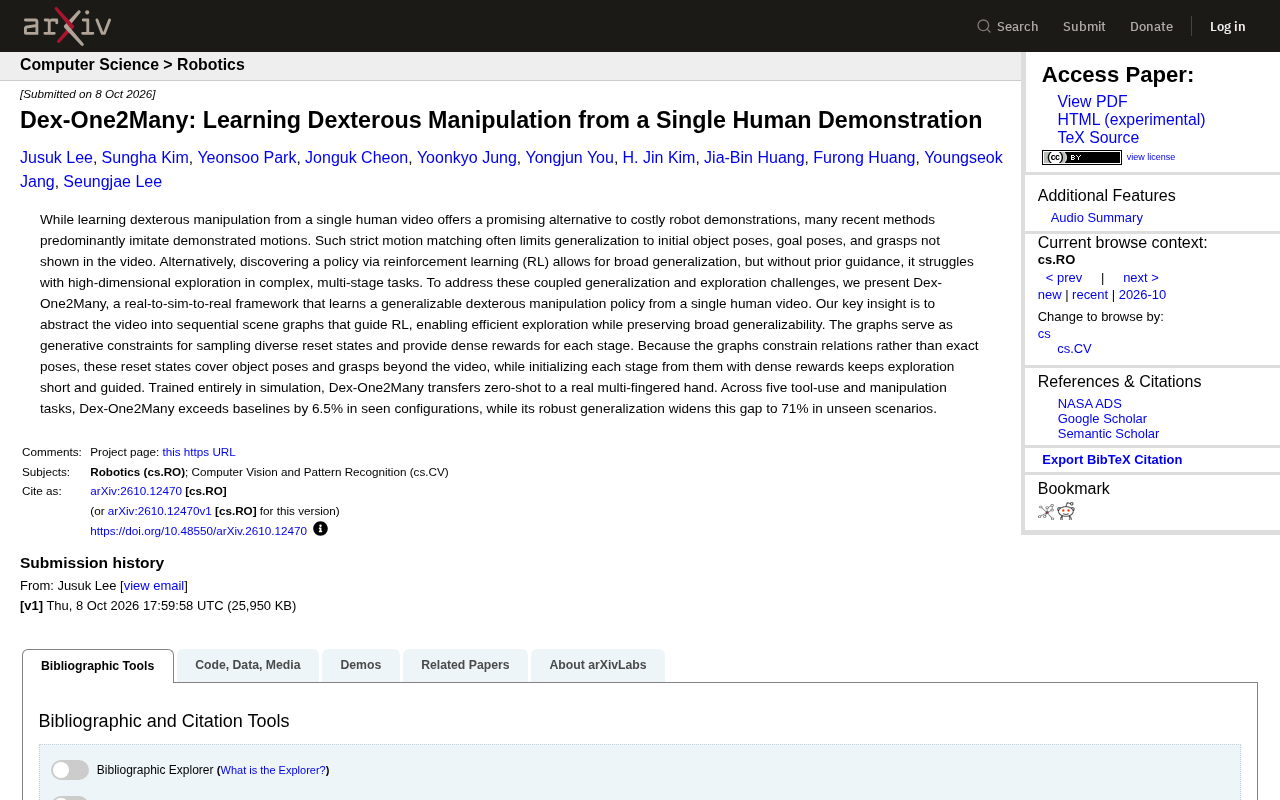Open the View PDF link

coord(1092,102)
